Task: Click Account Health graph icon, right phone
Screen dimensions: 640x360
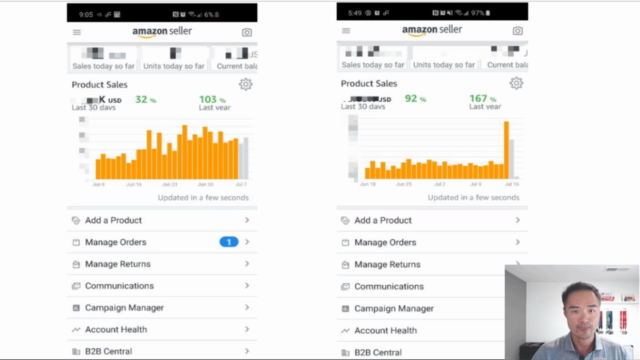Action: 345,331
